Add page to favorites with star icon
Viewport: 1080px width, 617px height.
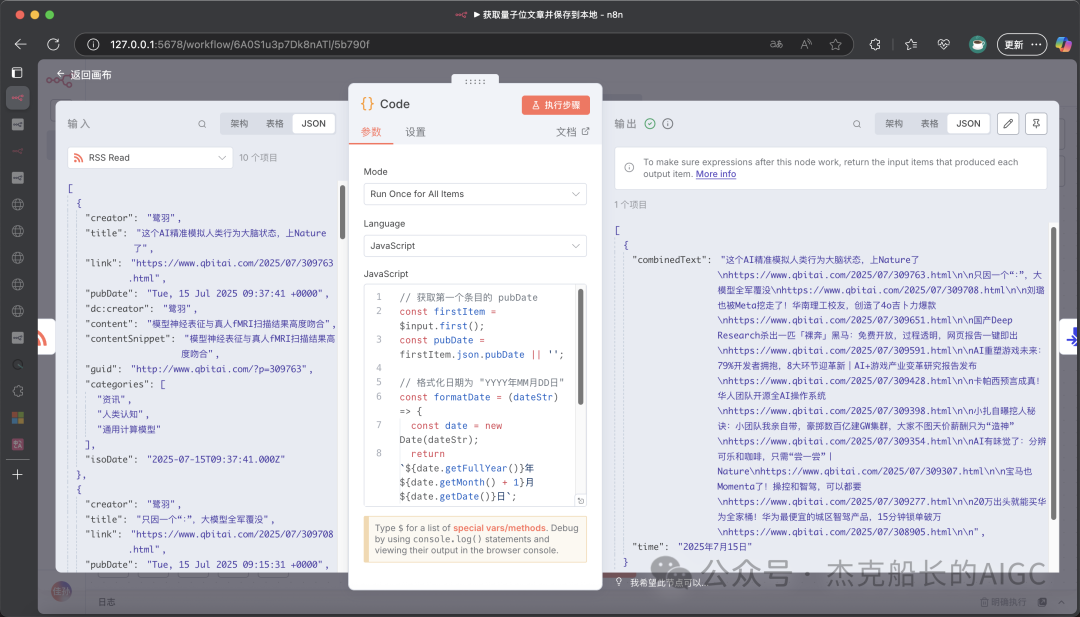point(835,44)
